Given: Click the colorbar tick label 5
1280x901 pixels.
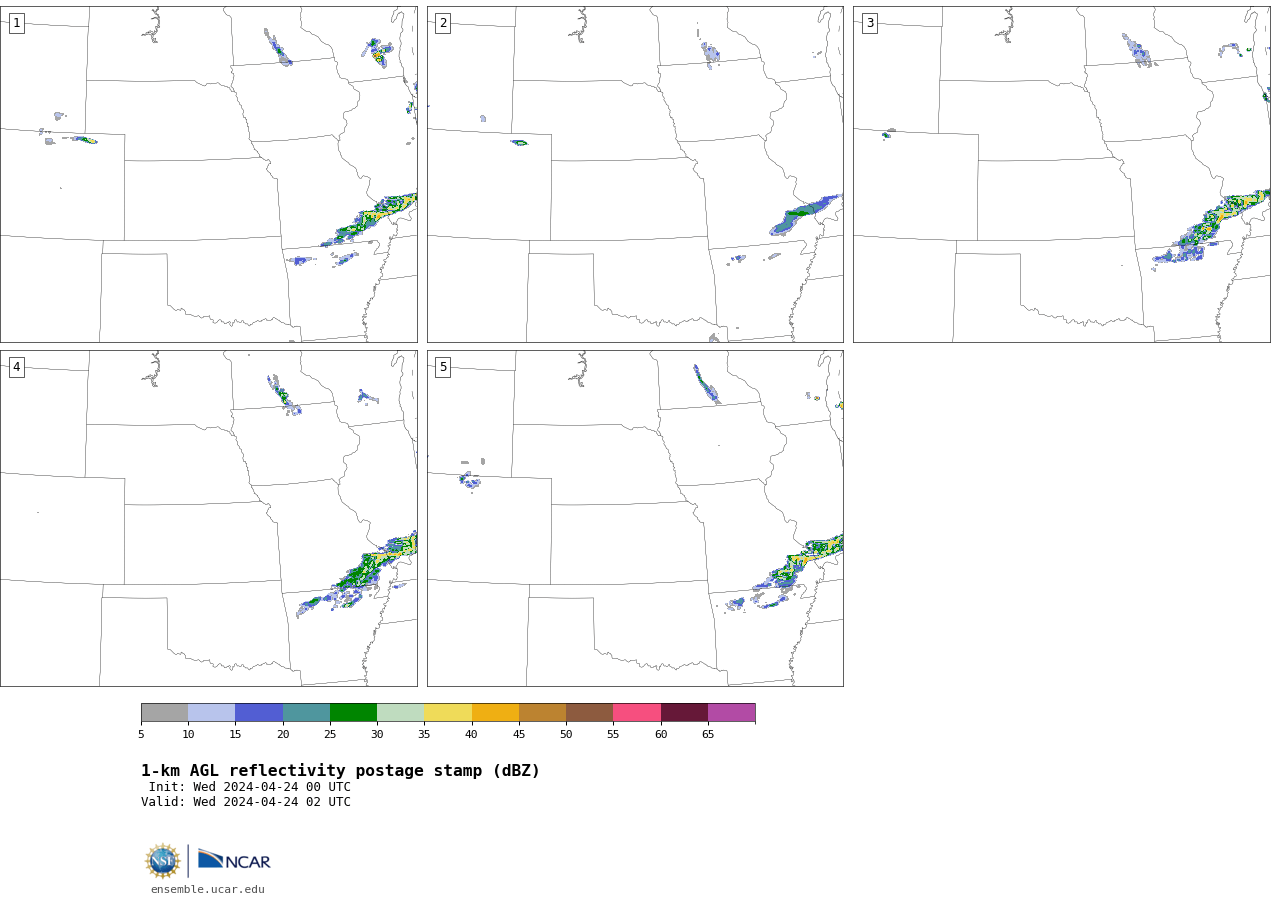Looking at the screenshot, I should click(141, 735).
